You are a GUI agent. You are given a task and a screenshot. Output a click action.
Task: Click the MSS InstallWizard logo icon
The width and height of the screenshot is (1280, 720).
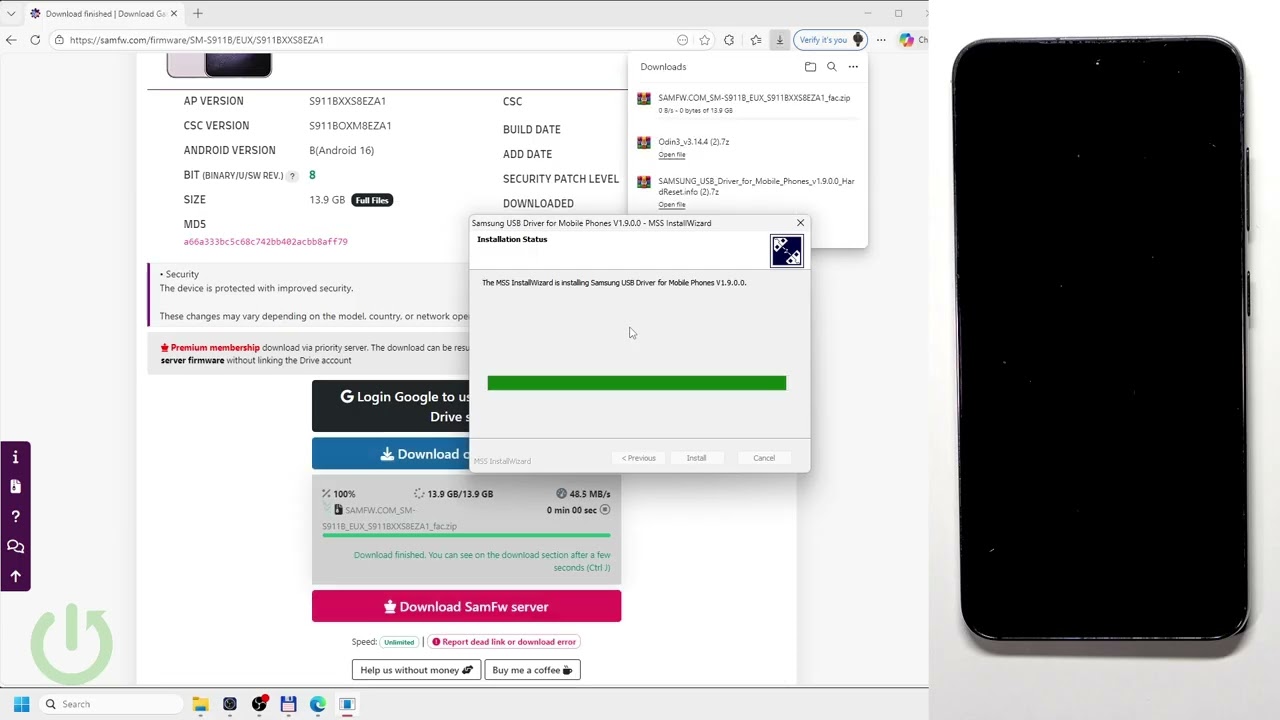[786, 251]
